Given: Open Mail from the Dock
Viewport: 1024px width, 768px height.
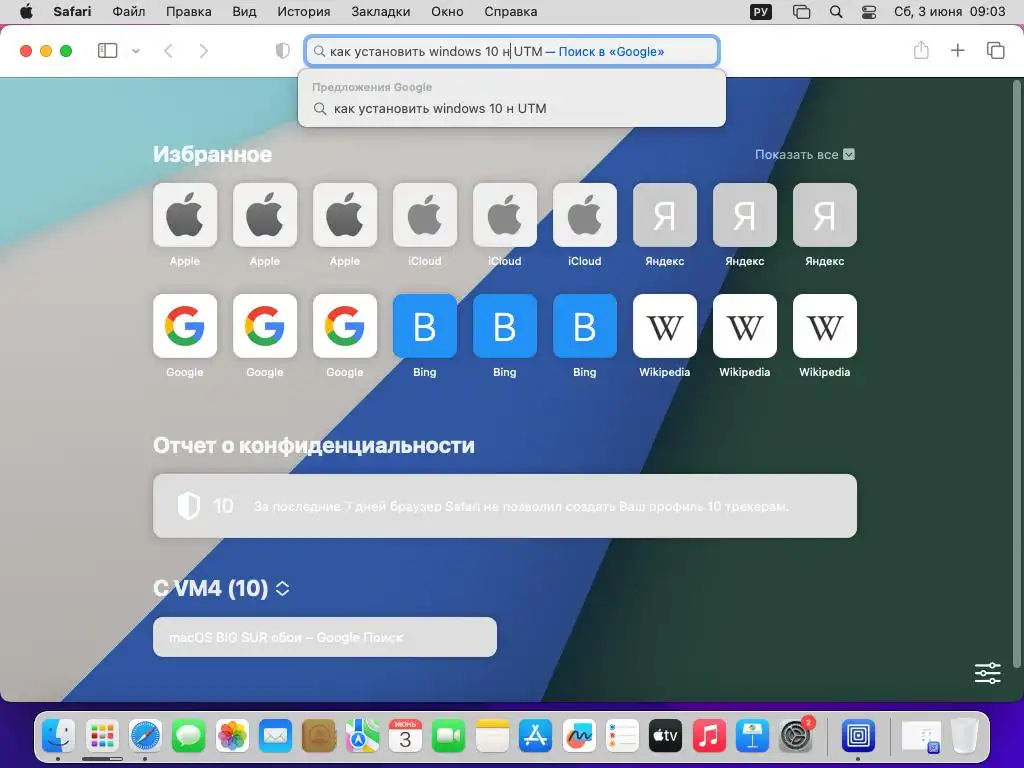Looking at the screenshot, I should click(x=275, y=737).
